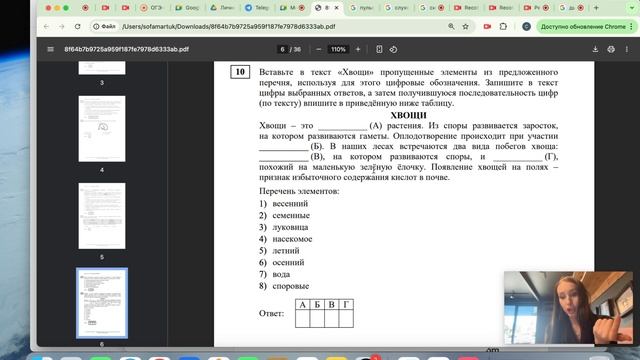Click list item 2) семенные
This screenshot has width=640, height=360.
[284, 215]
